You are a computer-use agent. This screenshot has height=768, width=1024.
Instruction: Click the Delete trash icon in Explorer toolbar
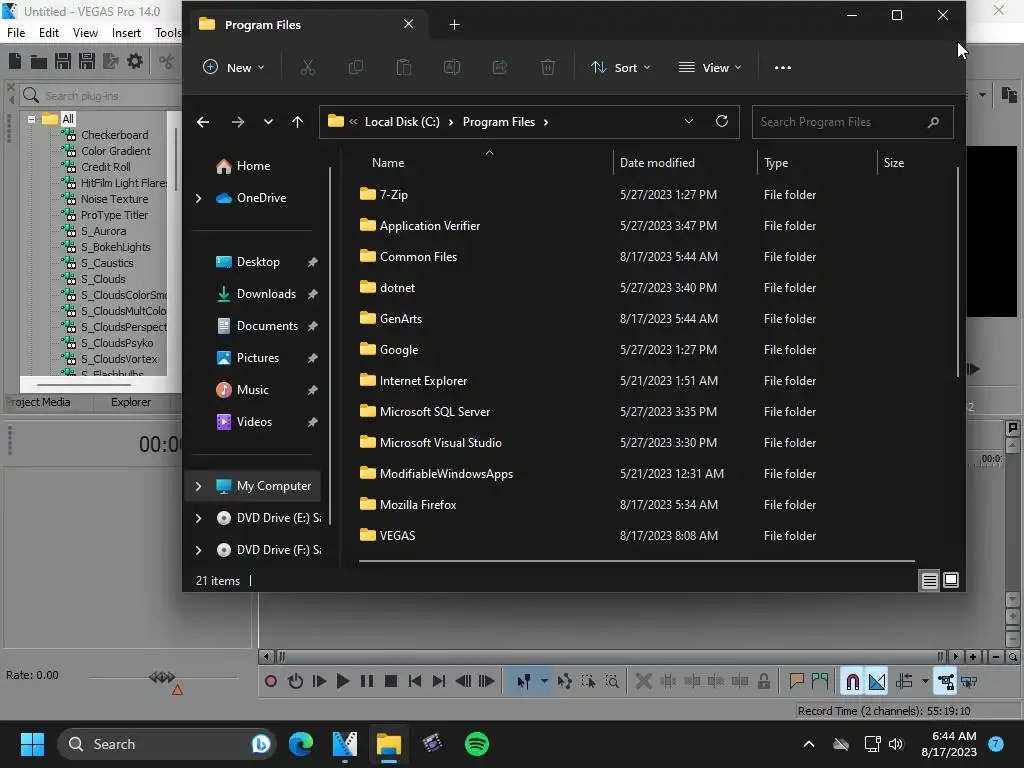pos(548,67)
